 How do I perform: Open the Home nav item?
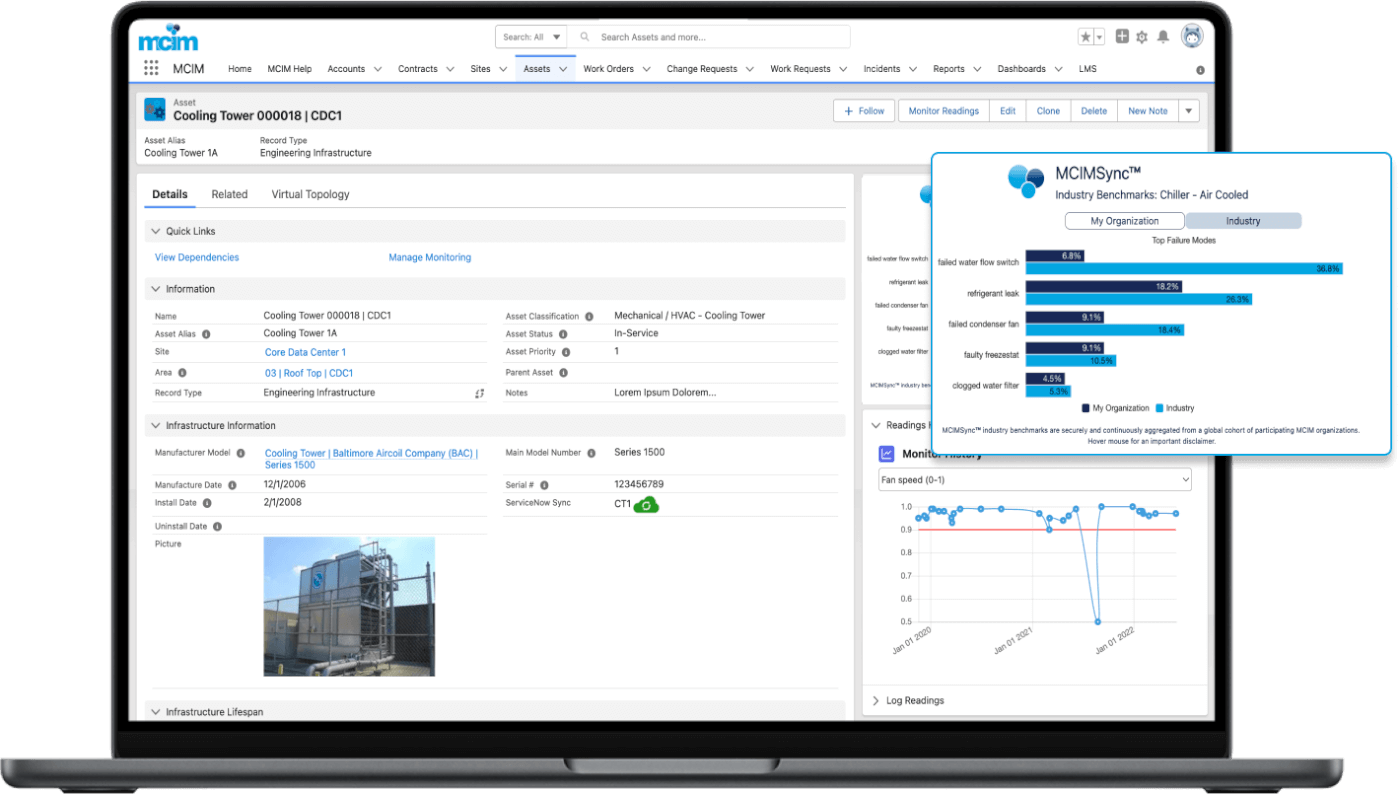tap(240, 69)
